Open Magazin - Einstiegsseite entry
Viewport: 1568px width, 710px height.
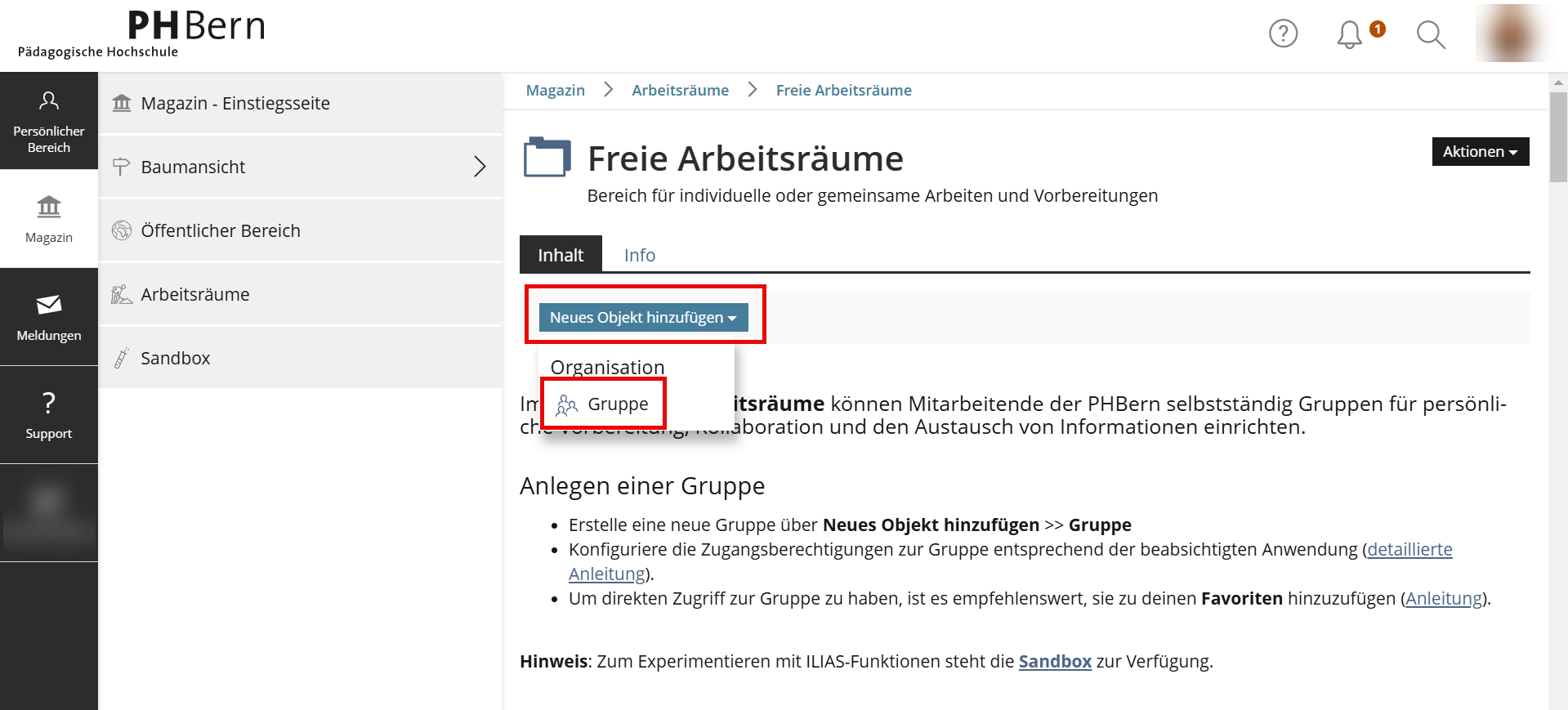point(235,103)
